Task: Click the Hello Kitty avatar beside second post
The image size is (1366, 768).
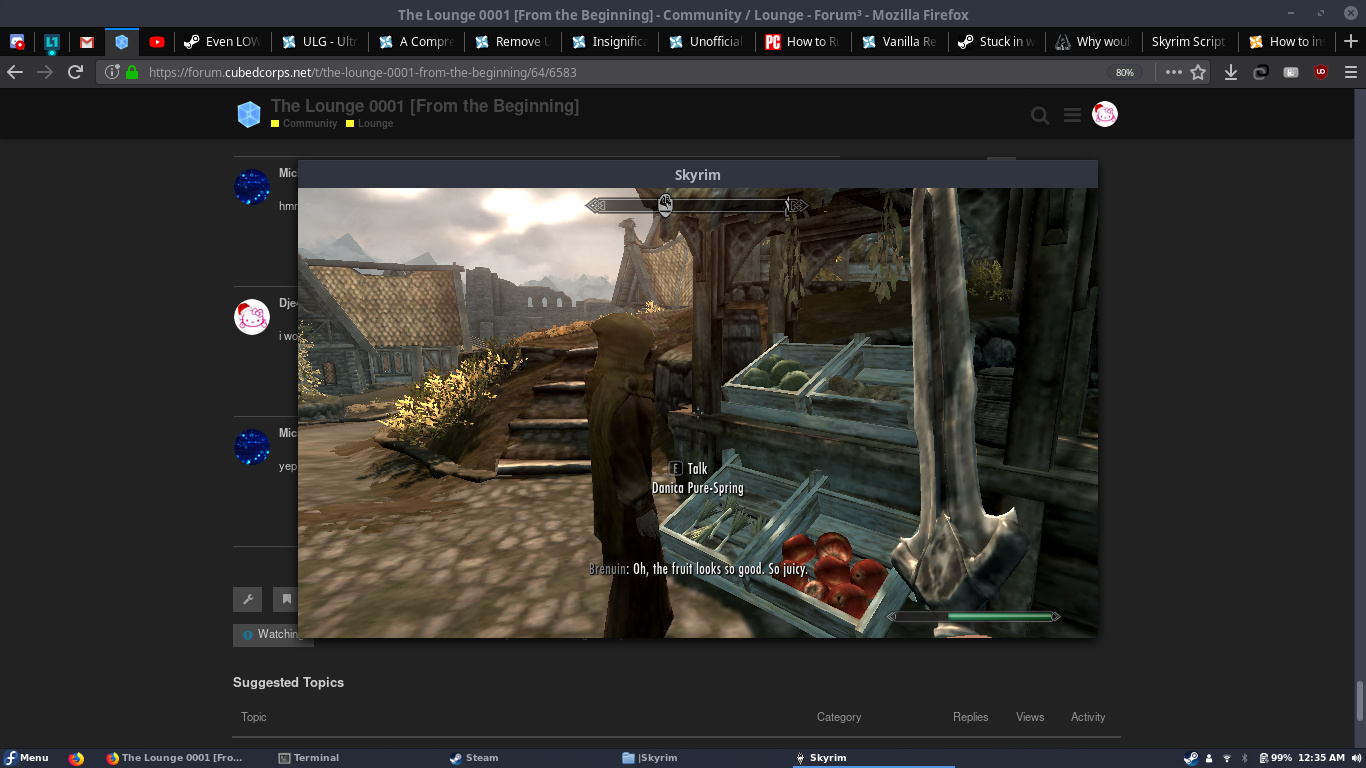Action: (252, 317)
